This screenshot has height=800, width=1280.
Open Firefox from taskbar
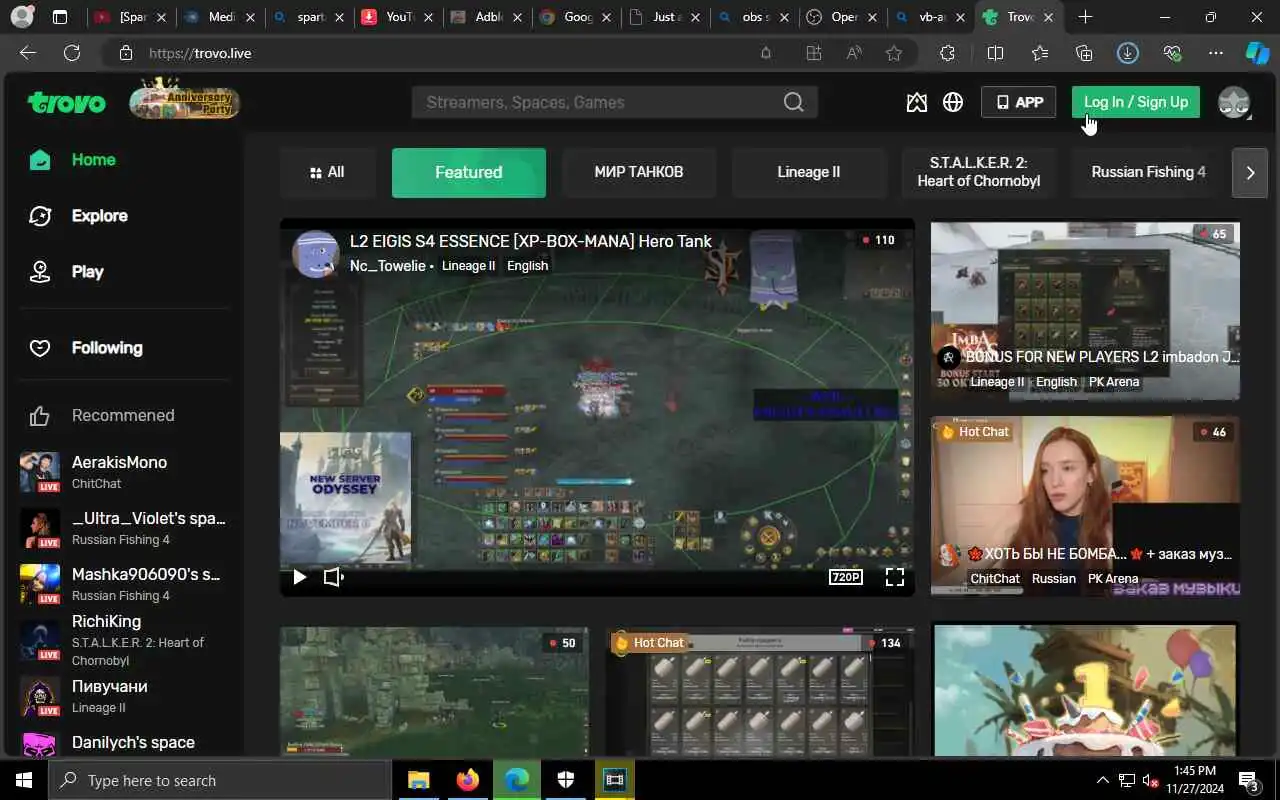467,780
